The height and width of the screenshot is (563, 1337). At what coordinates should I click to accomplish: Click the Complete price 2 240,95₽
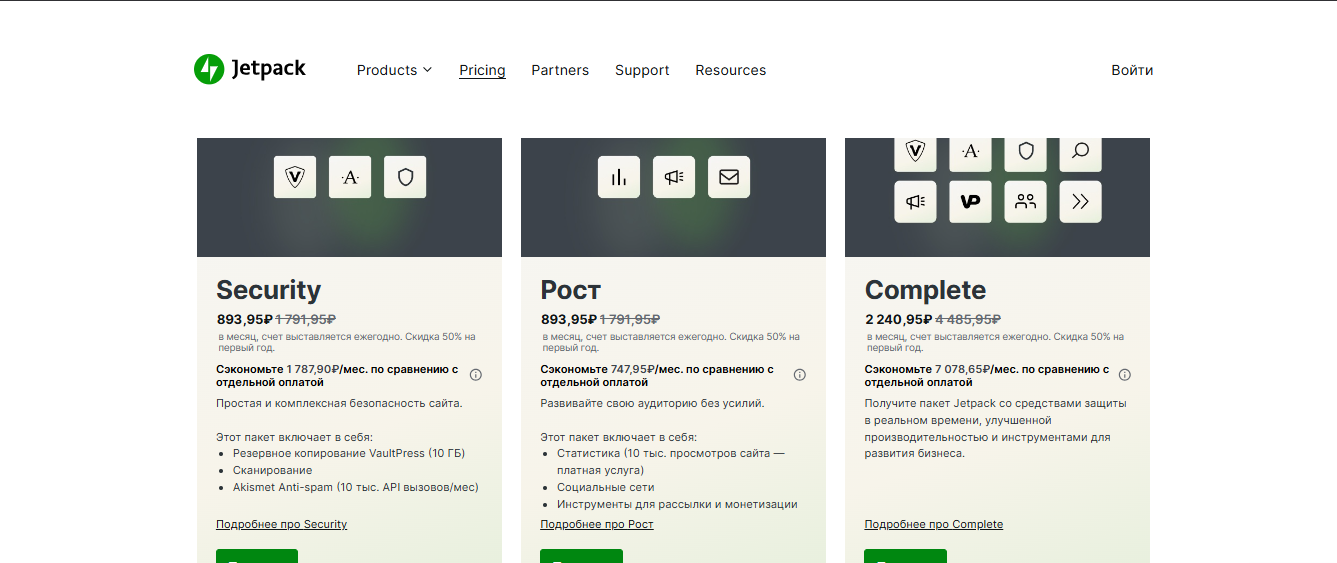click(899, 319)
